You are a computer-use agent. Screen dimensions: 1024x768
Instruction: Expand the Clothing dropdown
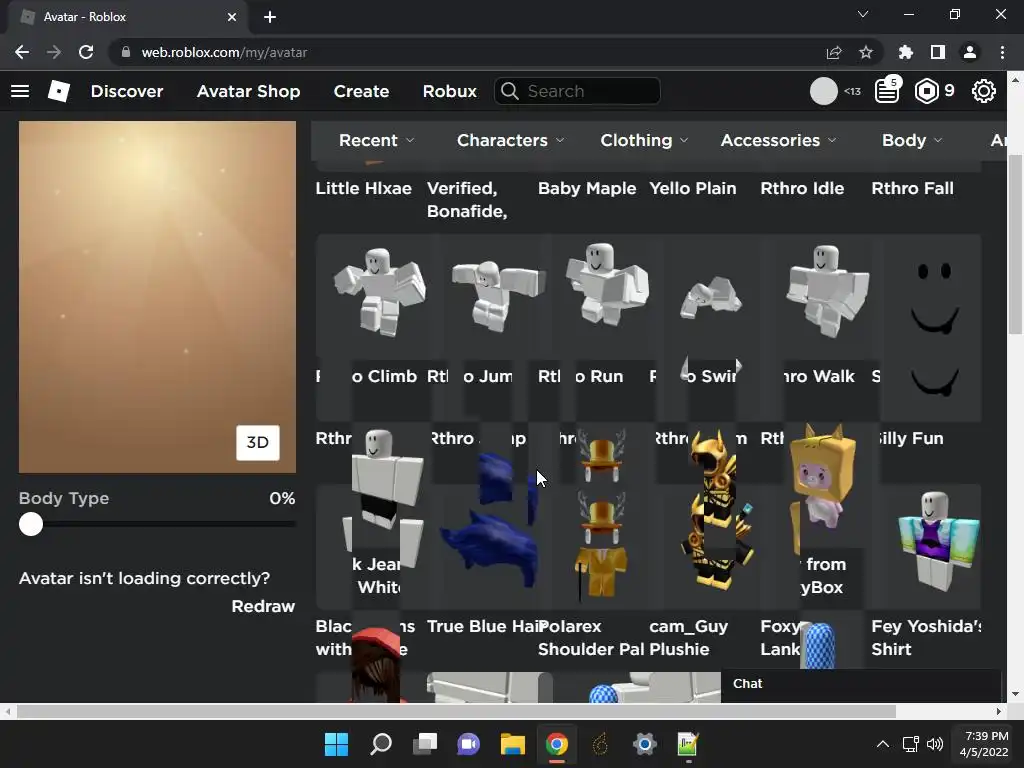(644, 140)
